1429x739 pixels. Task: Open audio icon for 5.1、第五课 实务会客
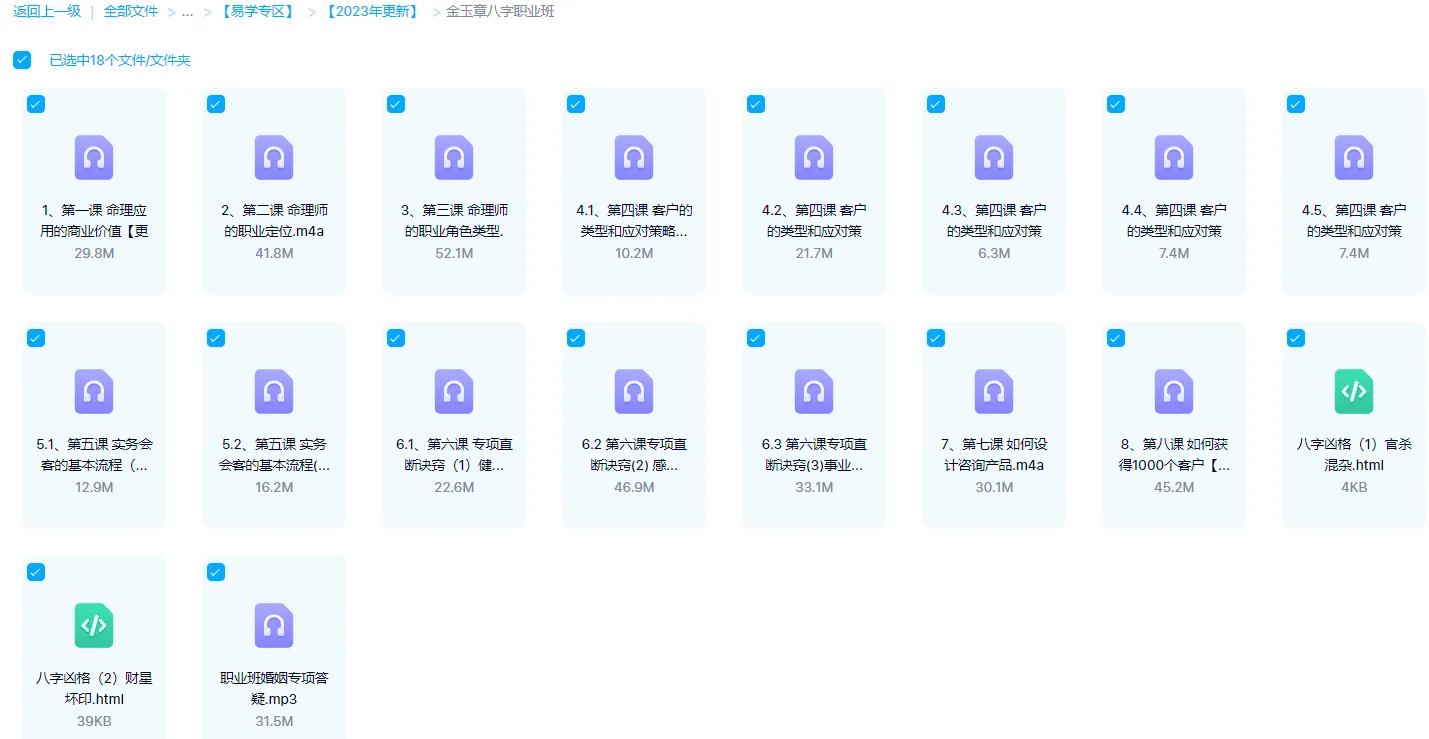(94, 391)
